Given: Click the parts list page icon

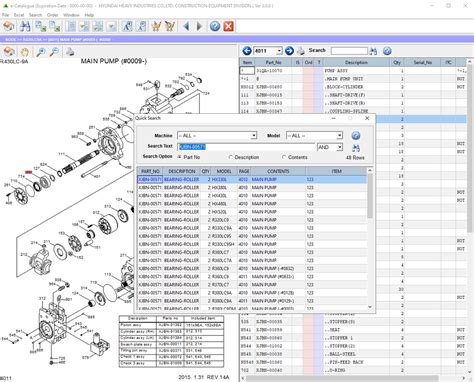Looking at the screenshot, I should [x=71, y=26].
